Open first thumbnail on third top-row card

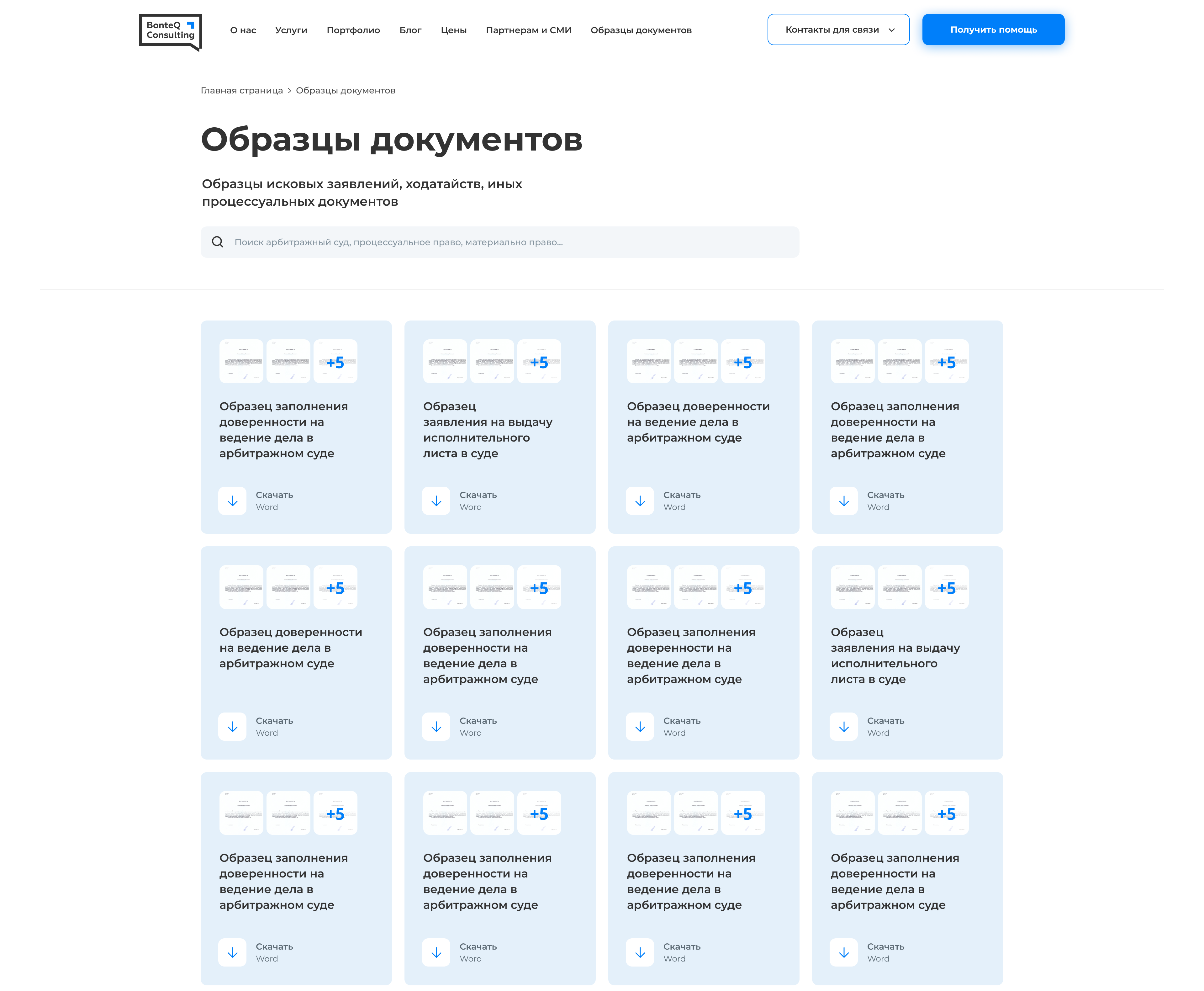pos(649,361)
